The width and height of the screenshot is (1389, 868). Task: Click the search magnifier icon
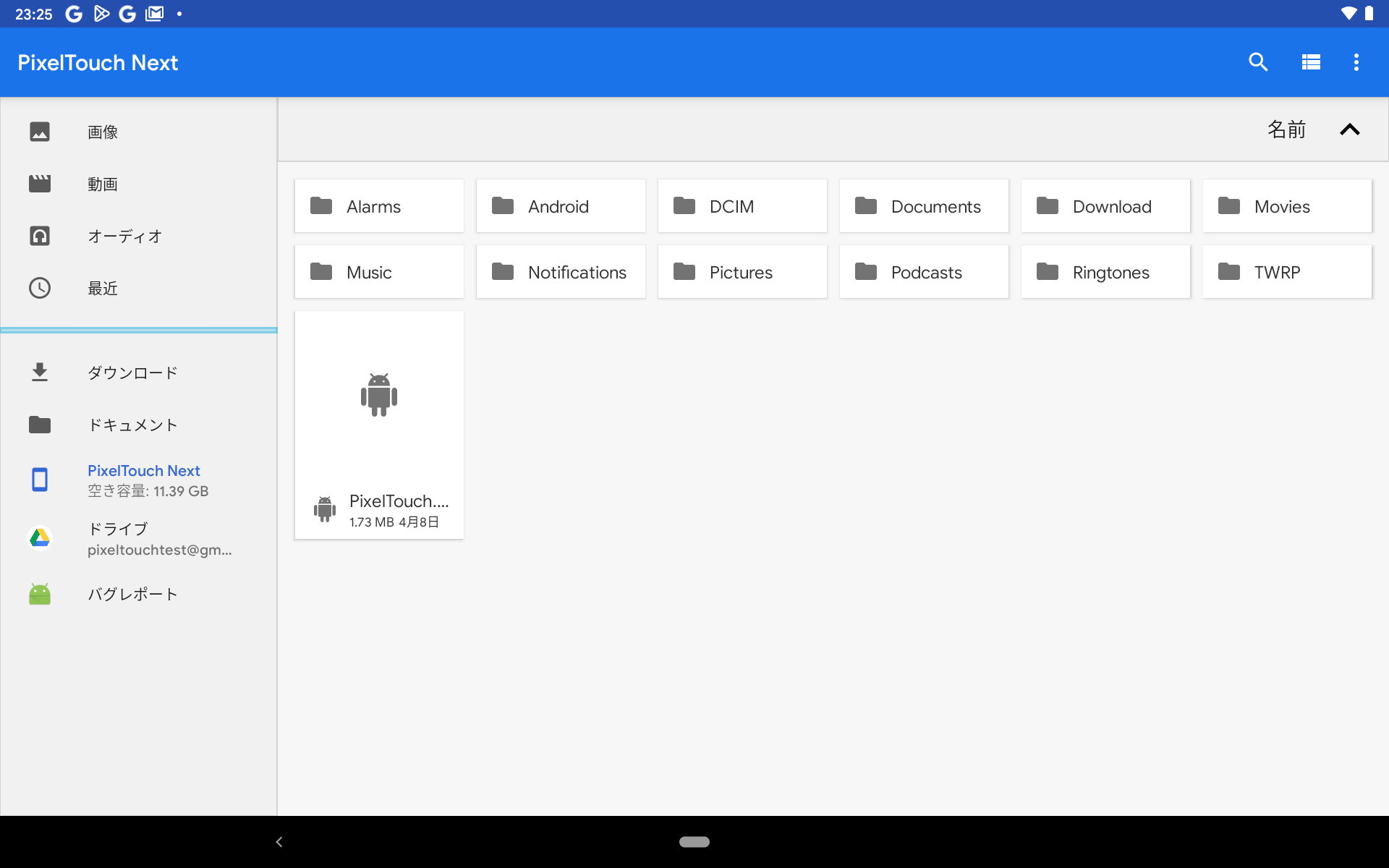click(x=1258, y=62)
